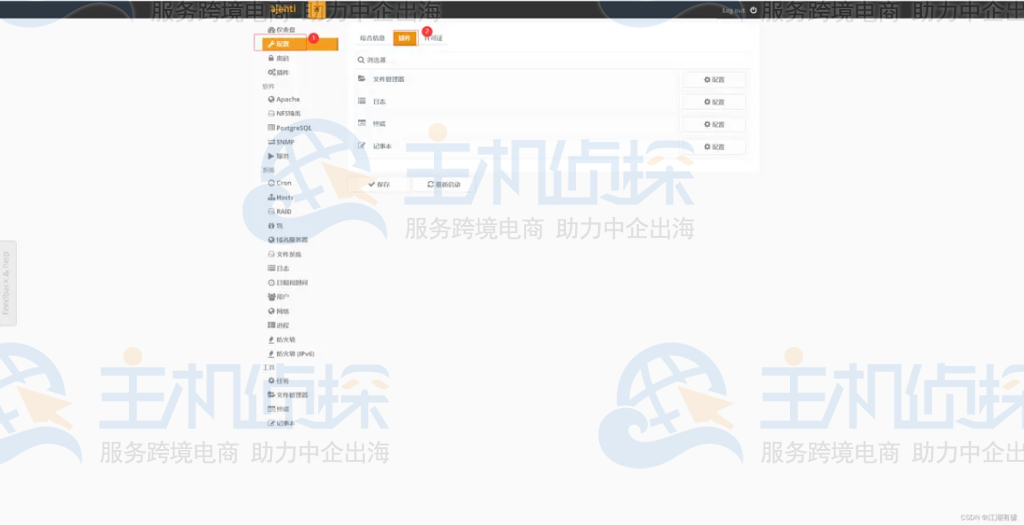Open 终端 terminal under 工具 in sidebar
The height and width of the screenshot is (525, 1024).
279,409
